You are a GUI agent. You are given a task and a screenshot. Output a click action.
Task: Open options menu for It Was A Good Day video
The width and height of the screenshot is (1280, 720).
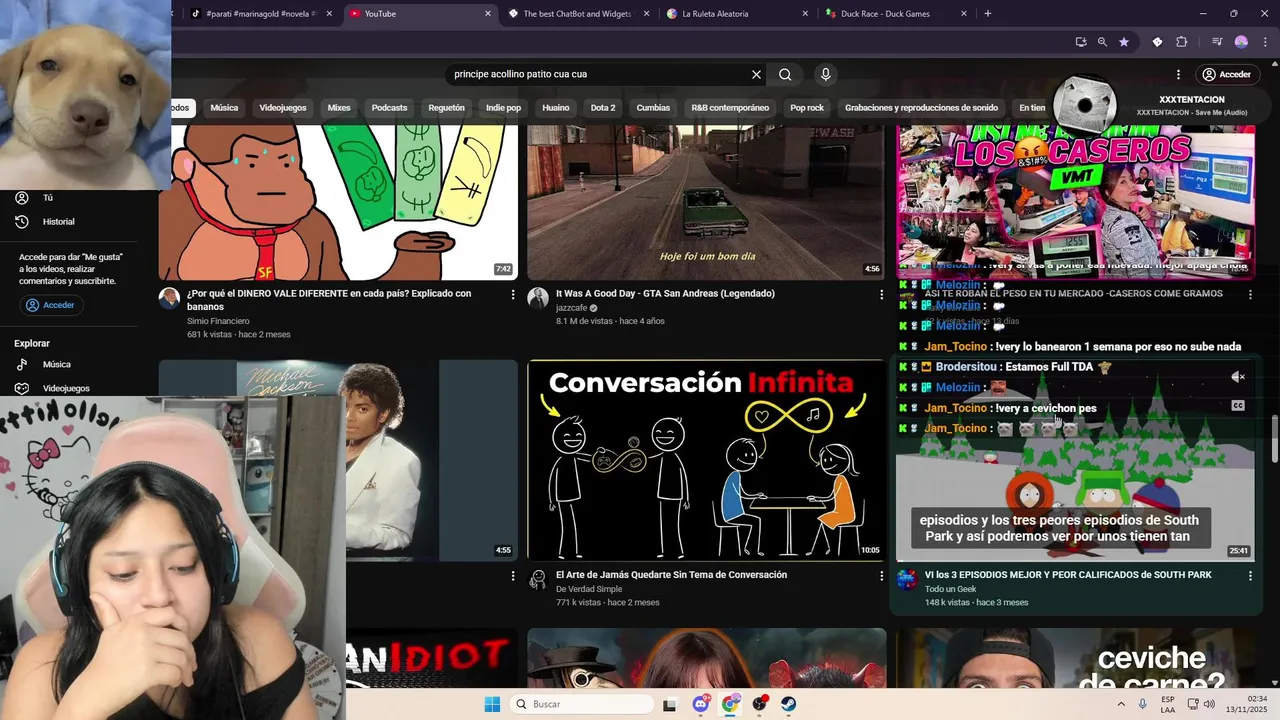tap(881, 295)
